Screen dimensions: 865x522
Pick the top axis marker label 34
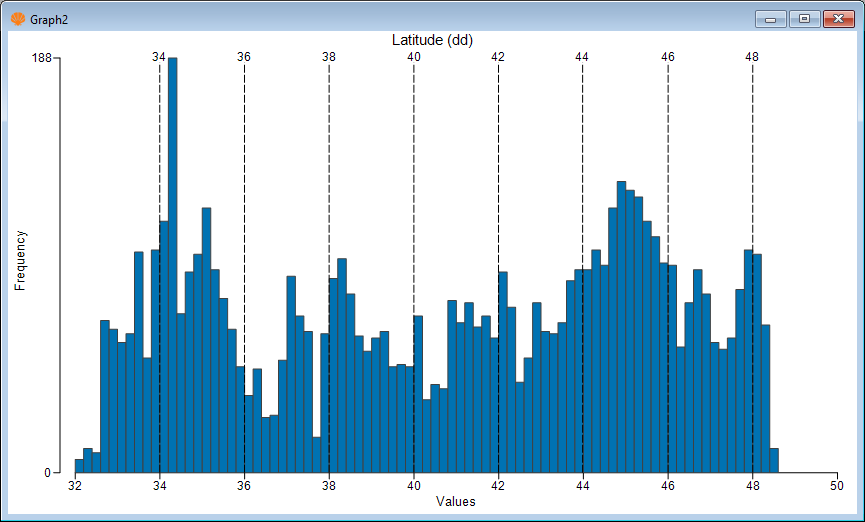click(159, 57)
